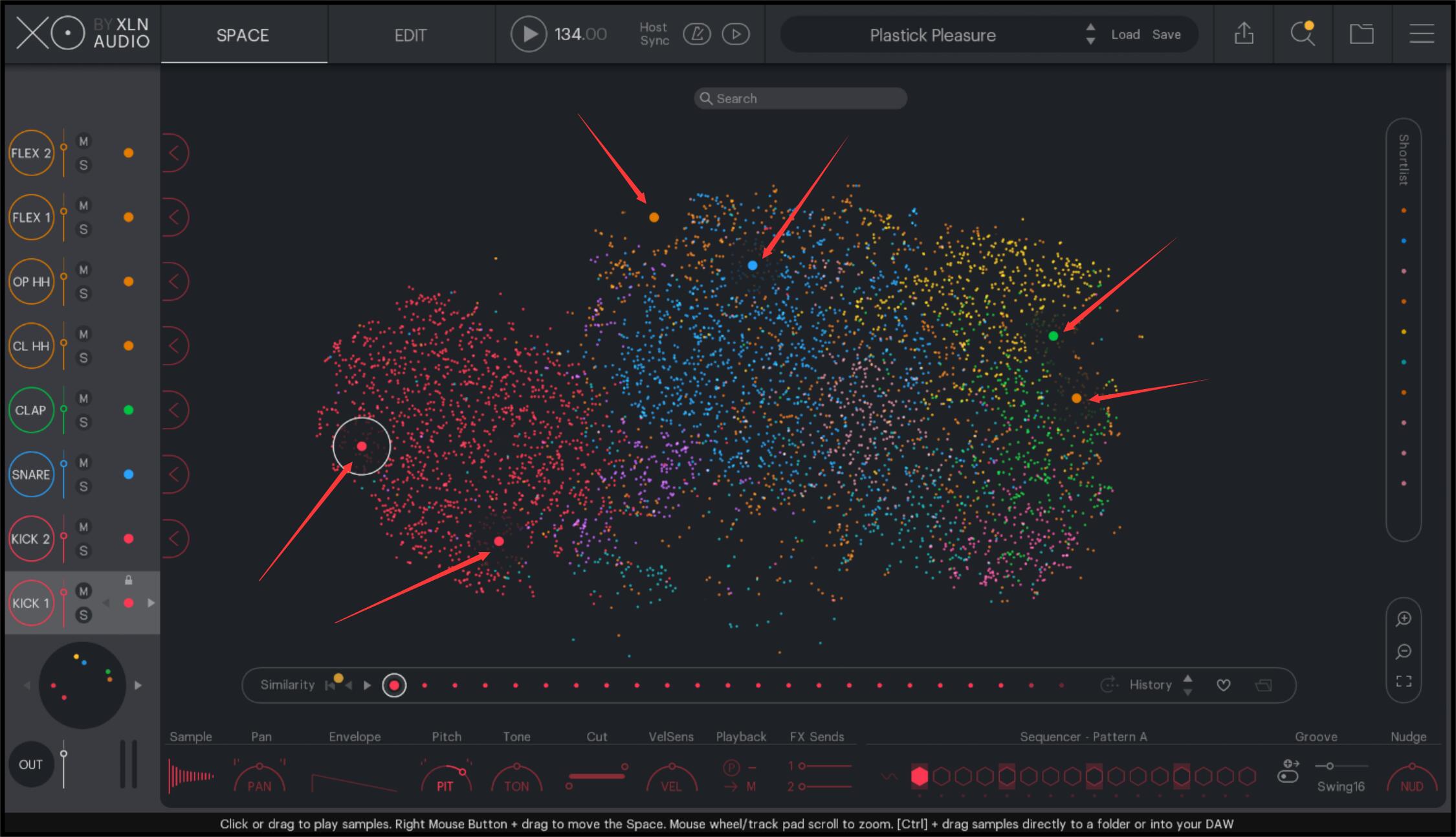Mute the KICK 2 channel
1456x837 pixels.
click(83, 527)
